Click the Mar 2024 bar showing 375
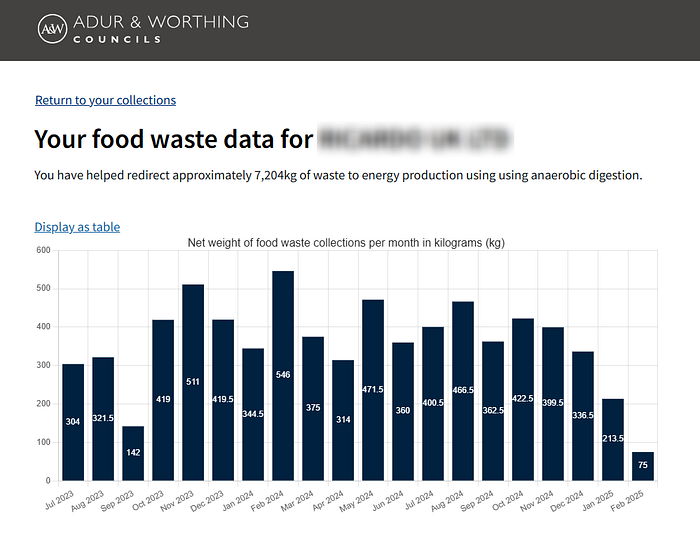 (313, 408)
